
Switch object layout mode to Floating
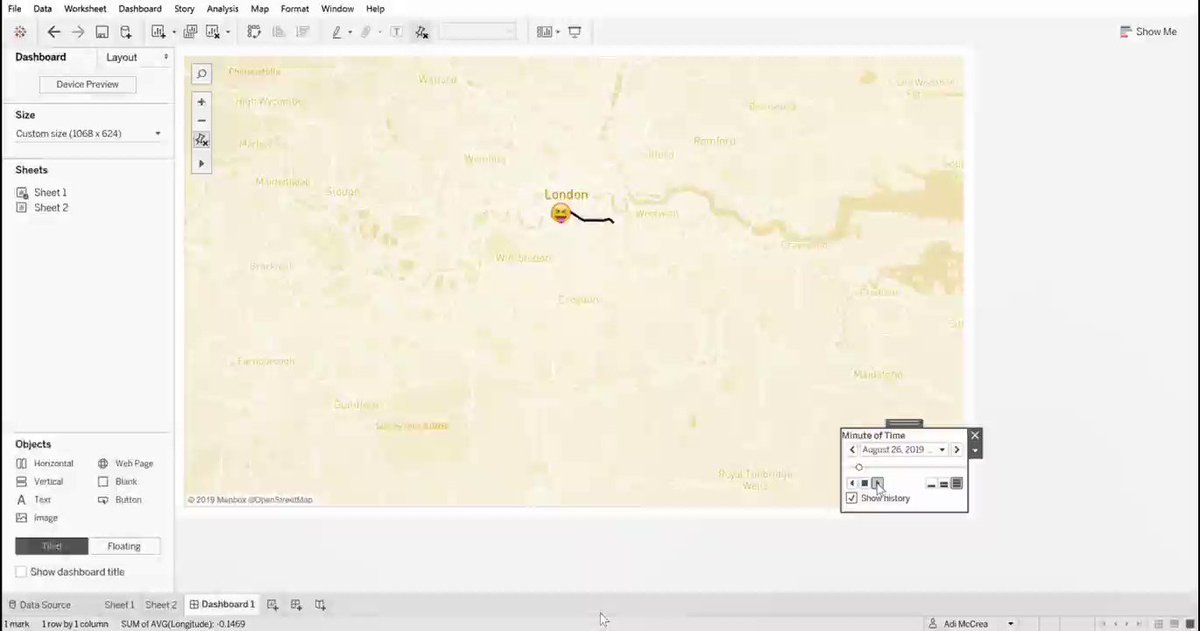[x=124, y=546]
